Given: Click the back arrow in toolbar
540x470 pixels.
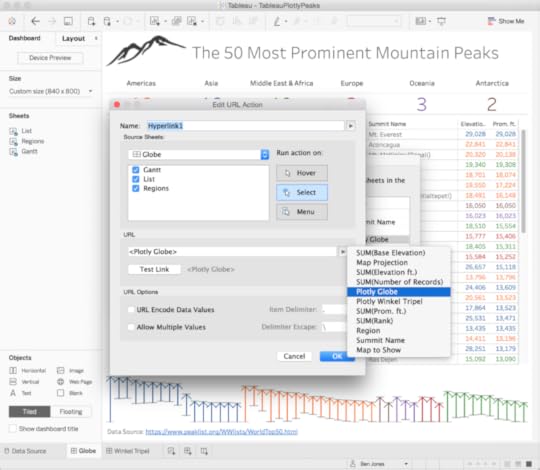Looking at the screenshot, I should pos(35,21).
